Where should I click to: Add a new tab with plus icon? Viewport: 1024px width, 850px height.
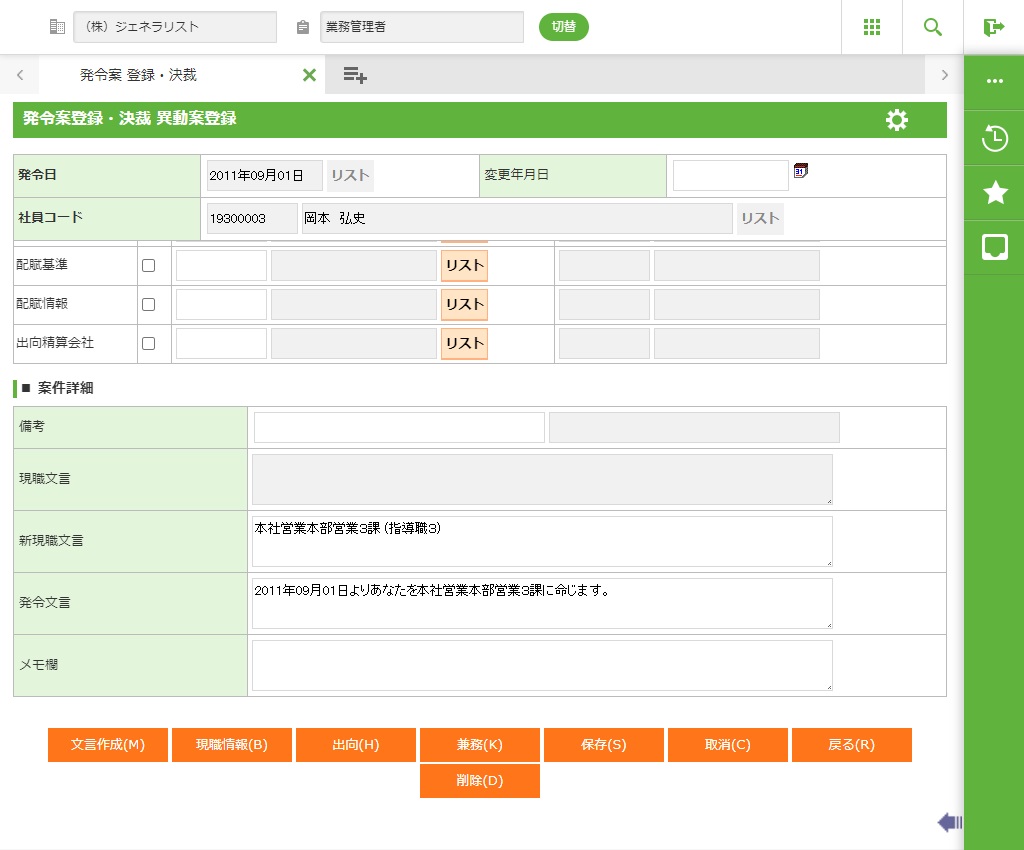354,75
